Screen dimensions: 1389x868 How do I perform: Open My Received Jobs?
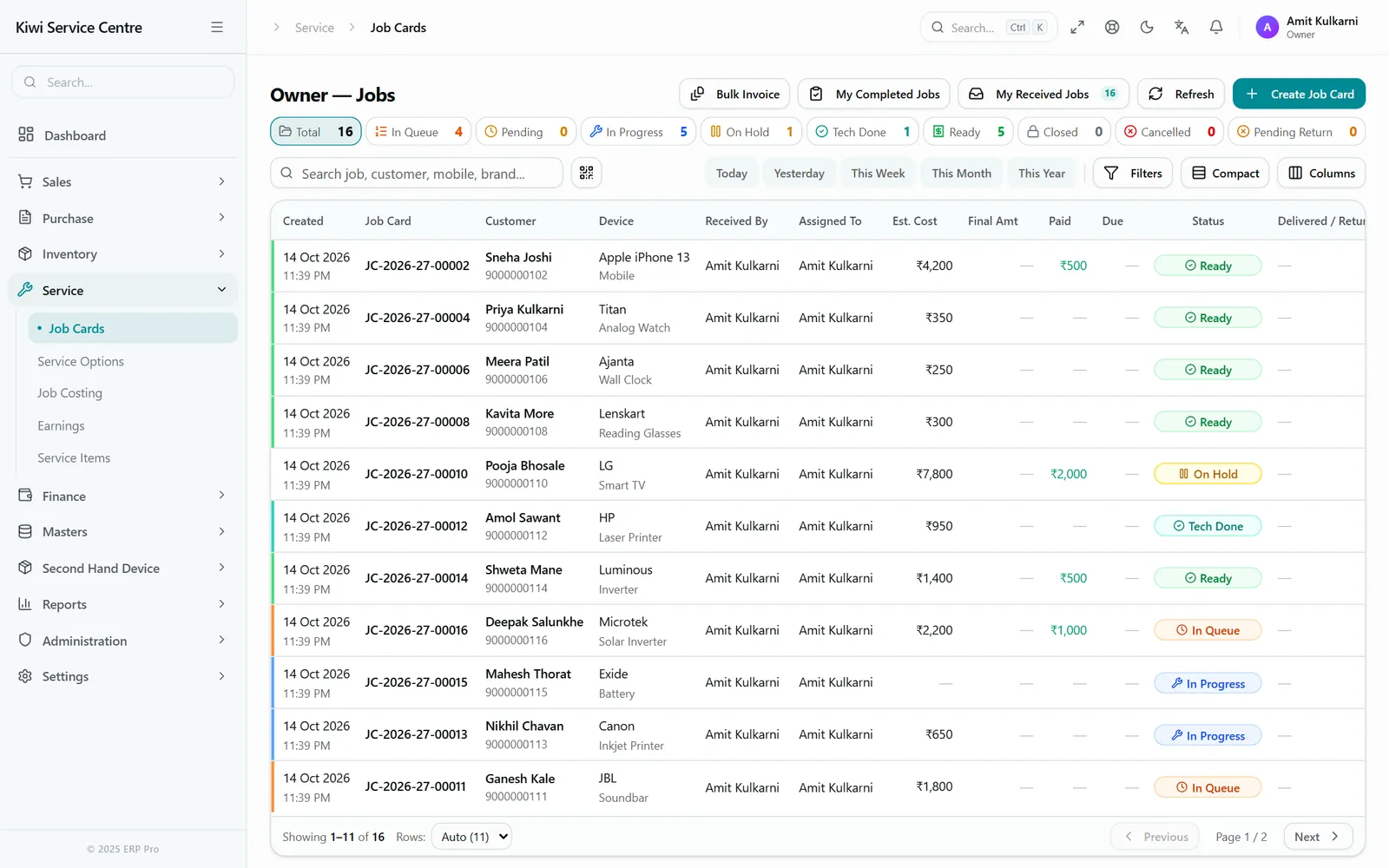click(1043, 94)
